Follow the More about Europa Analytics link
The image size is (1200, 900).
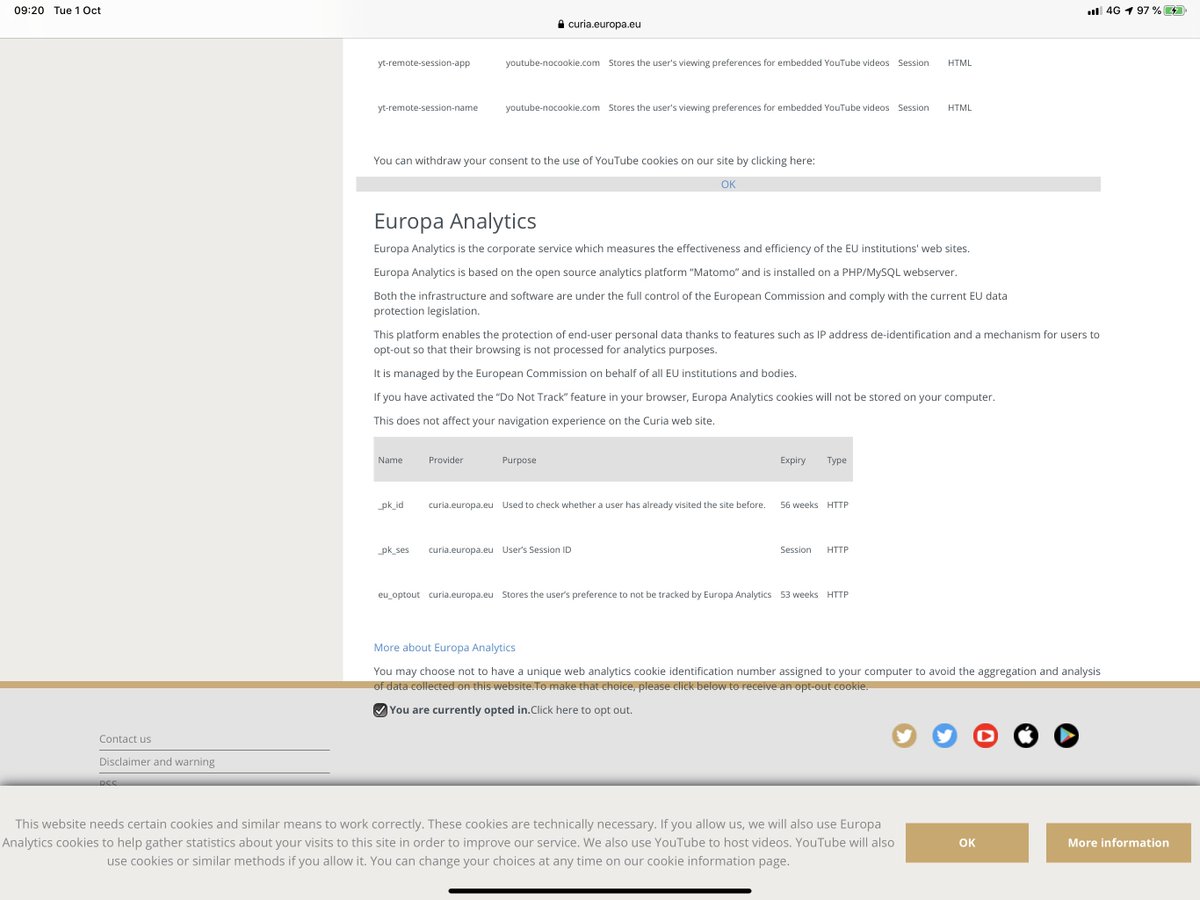point(444,647)
